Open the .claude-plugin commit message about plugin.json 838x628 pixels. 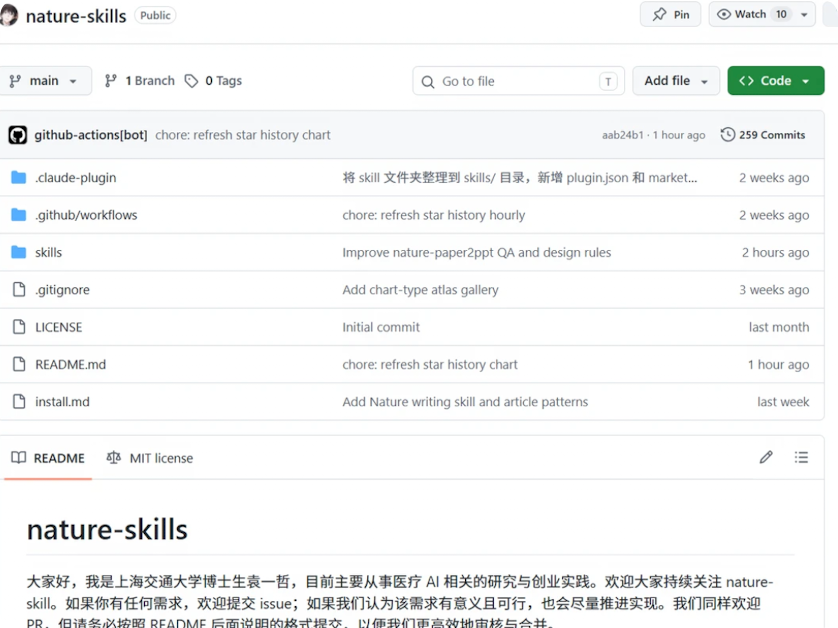519,178
